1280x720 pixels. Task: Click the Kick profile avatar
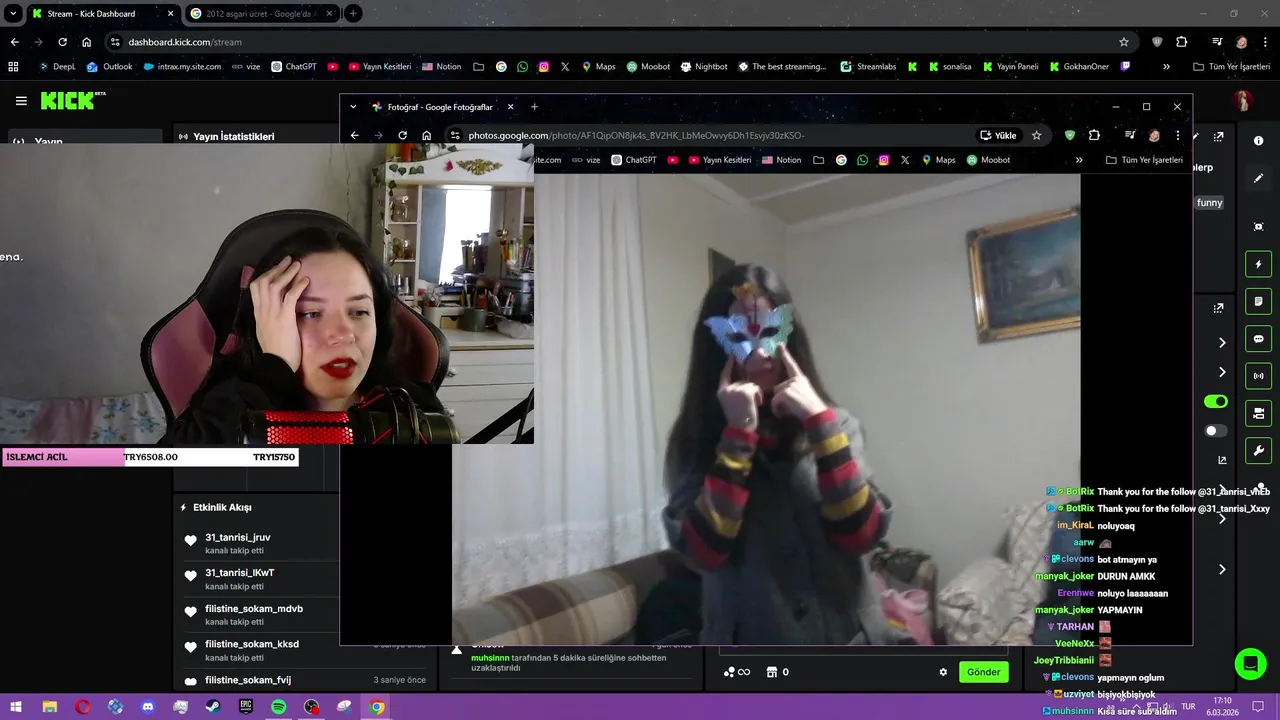1242,101
